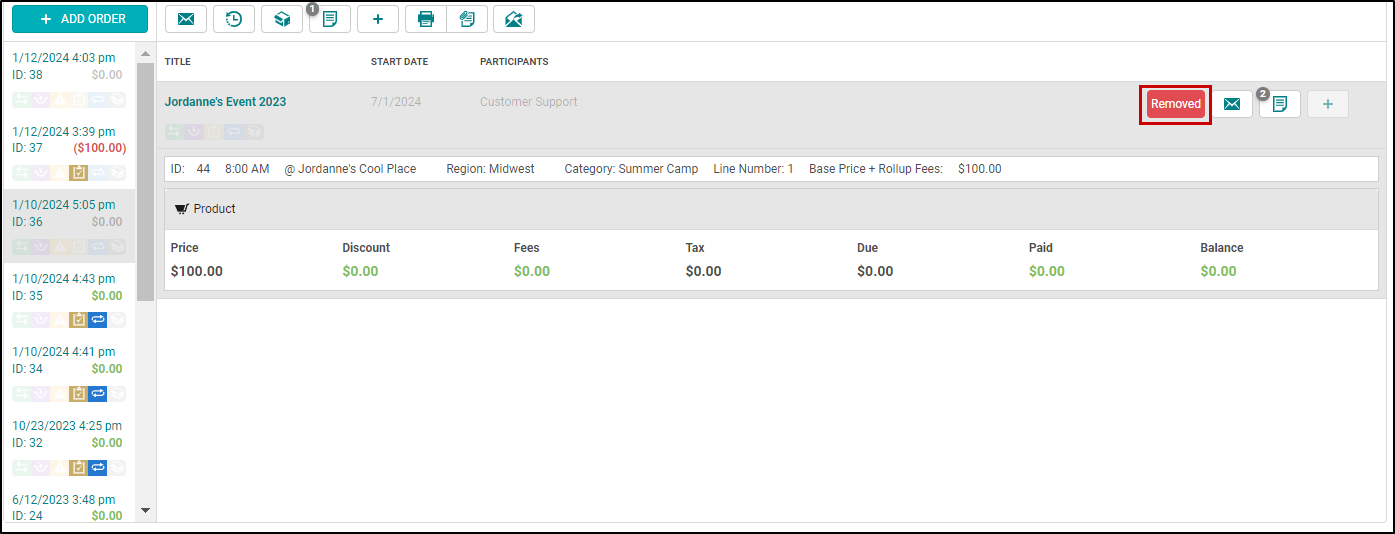Click green transfer icon under Jordanne's Event 2023
This screenshot has width=1395, height=534.
tap(174, 131)
